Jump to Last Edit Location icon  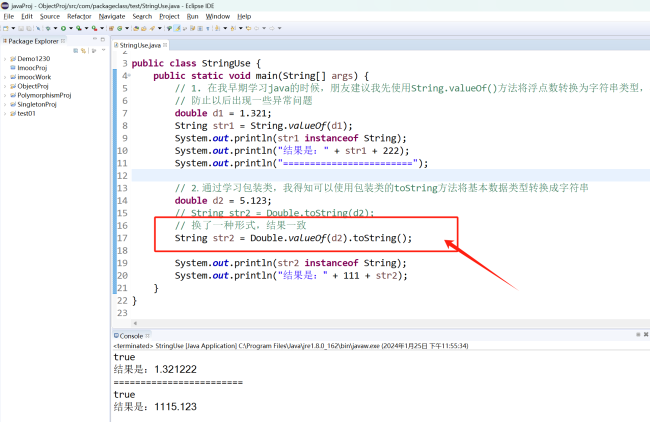249,28
